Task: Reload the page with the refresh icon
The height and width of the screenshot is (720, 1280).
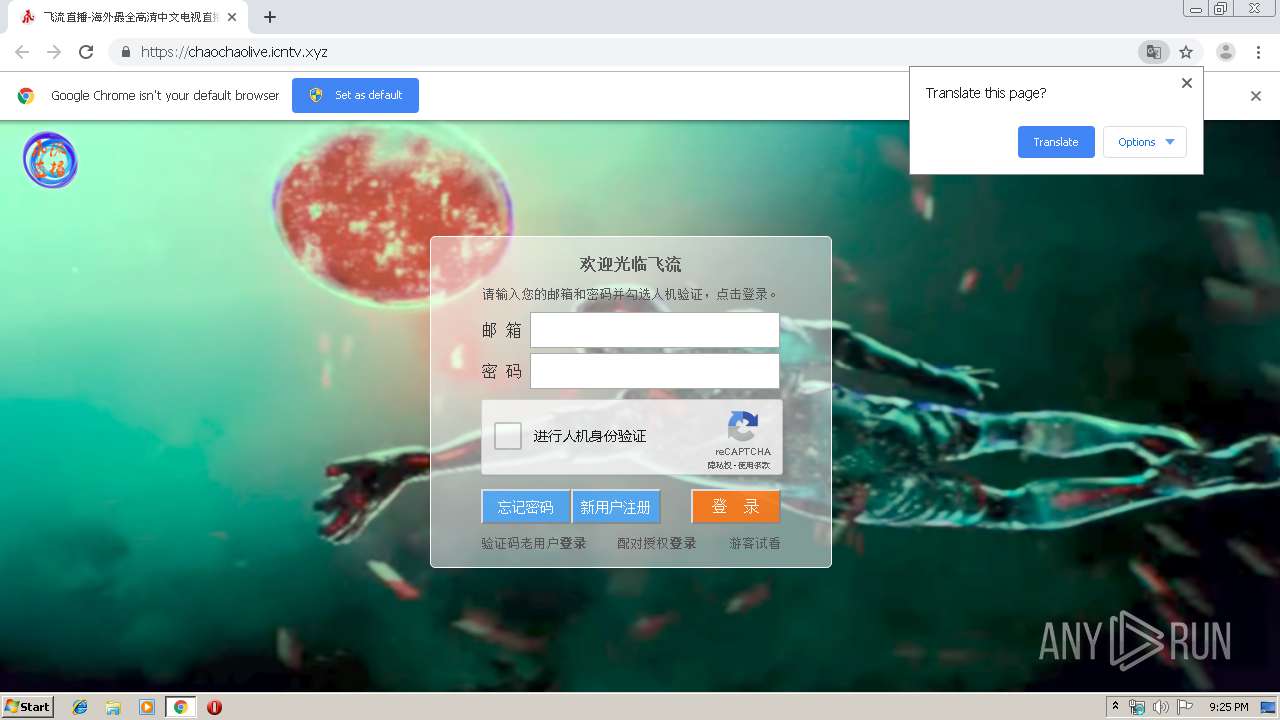Action: click(x=86, y=52)
